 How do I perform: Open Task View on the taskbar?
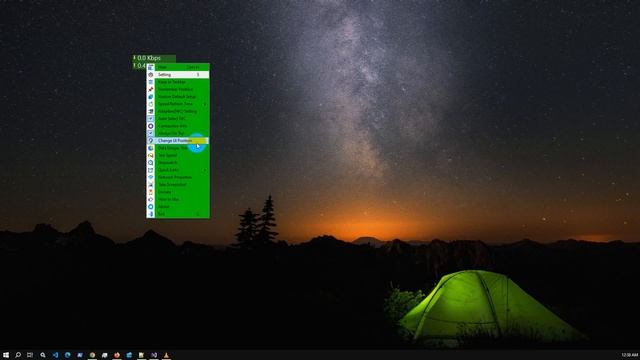tap(30, 355)
